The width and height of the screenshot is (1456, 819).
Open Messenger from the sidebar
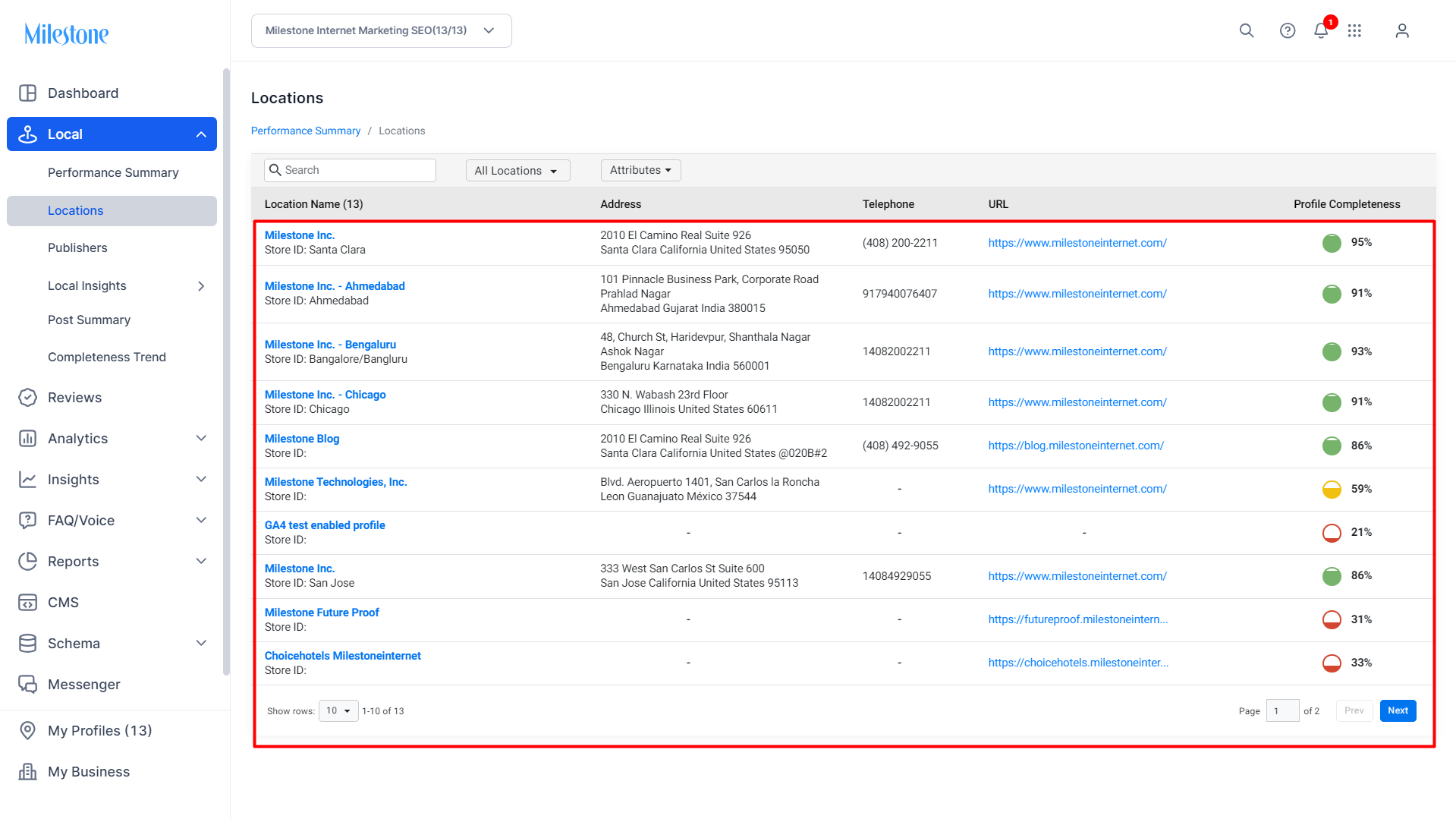[x=84, y=685]
